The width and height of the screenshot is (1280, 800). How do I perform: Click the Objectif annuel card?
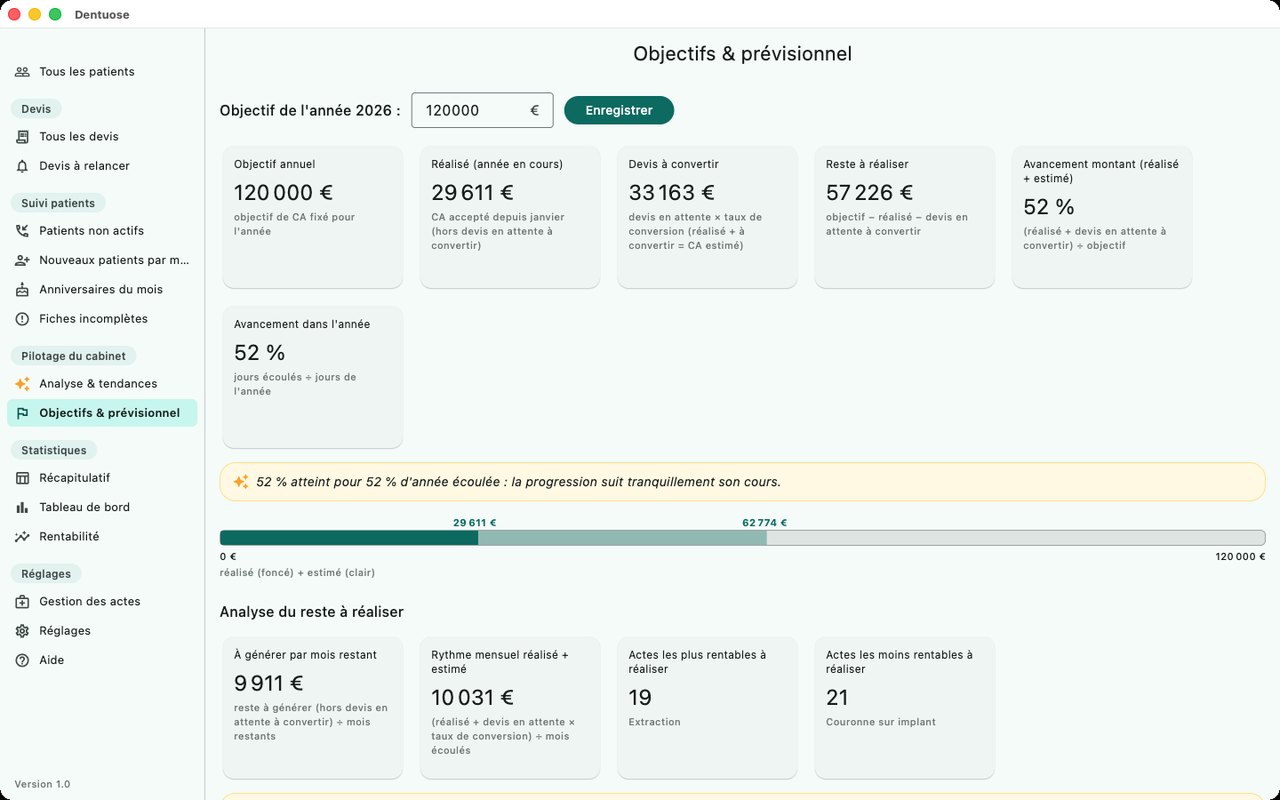[313, 217]
